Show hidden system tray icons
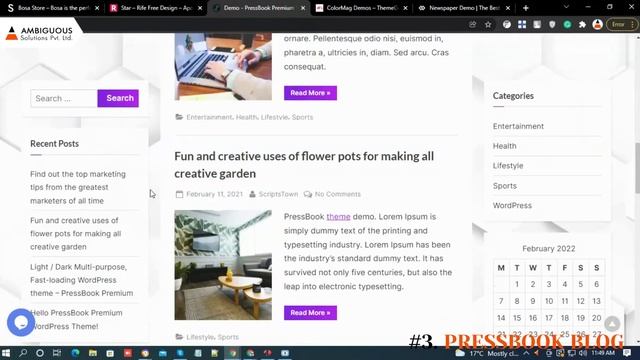Image resolution: width=640 pixels, height=360 pixels. (x=526, y=353)
